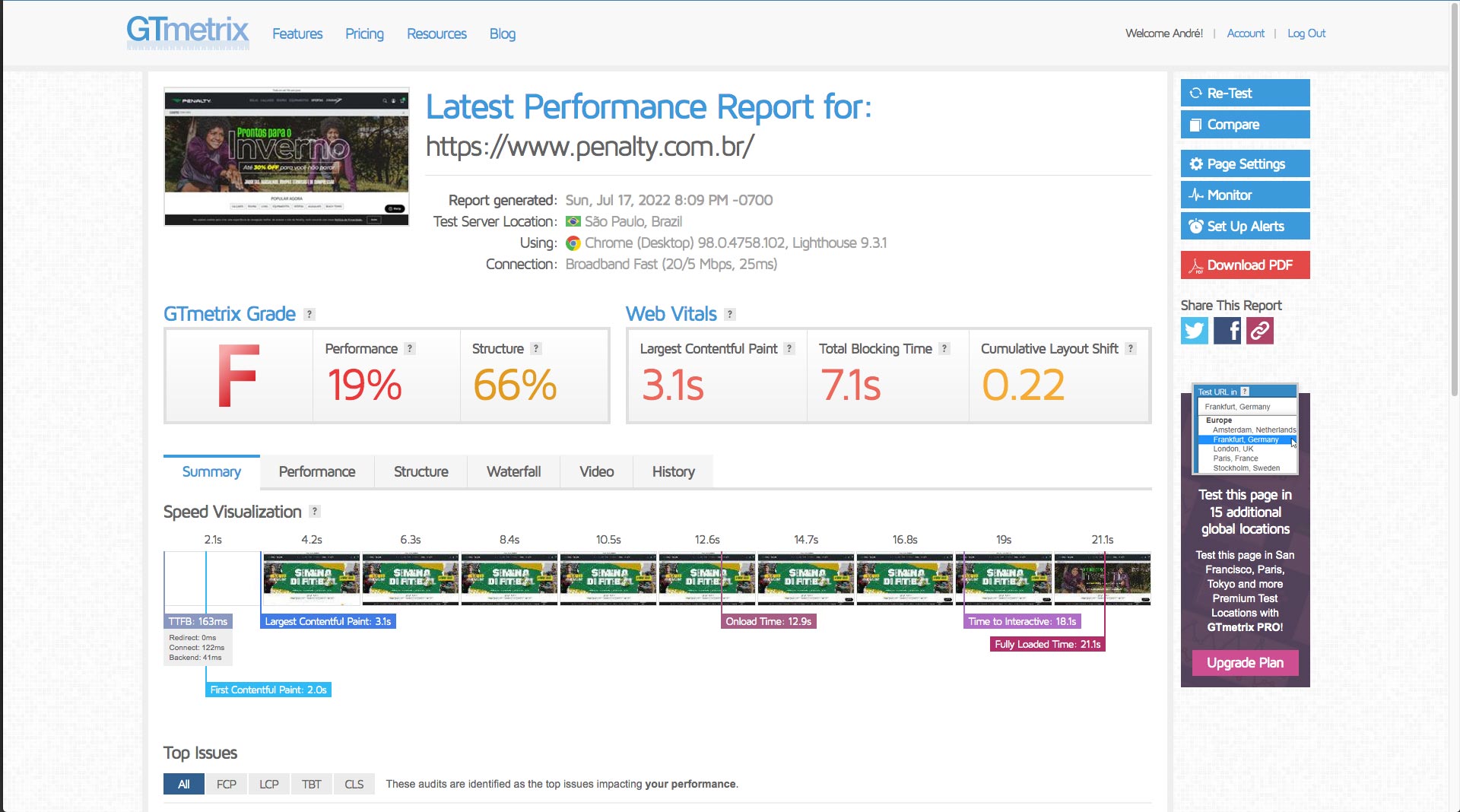Select All top issues filter
Screen dimensions: 1460x812
(x=184, y=784)
